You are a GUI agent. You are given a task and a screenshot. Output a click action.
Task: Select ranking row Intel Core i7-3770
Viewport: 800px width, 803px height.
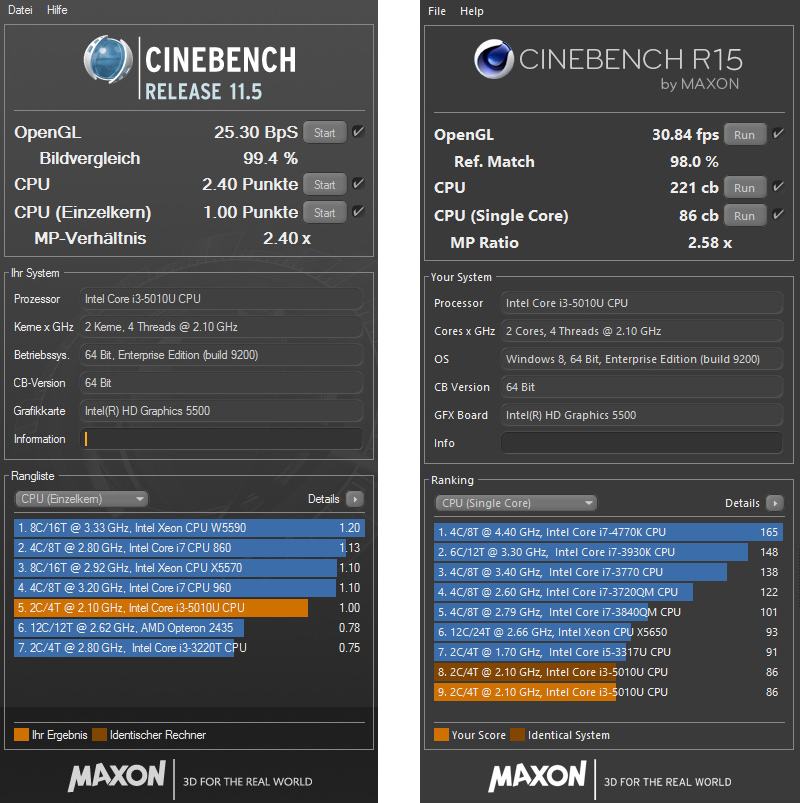tap(608, 572)
